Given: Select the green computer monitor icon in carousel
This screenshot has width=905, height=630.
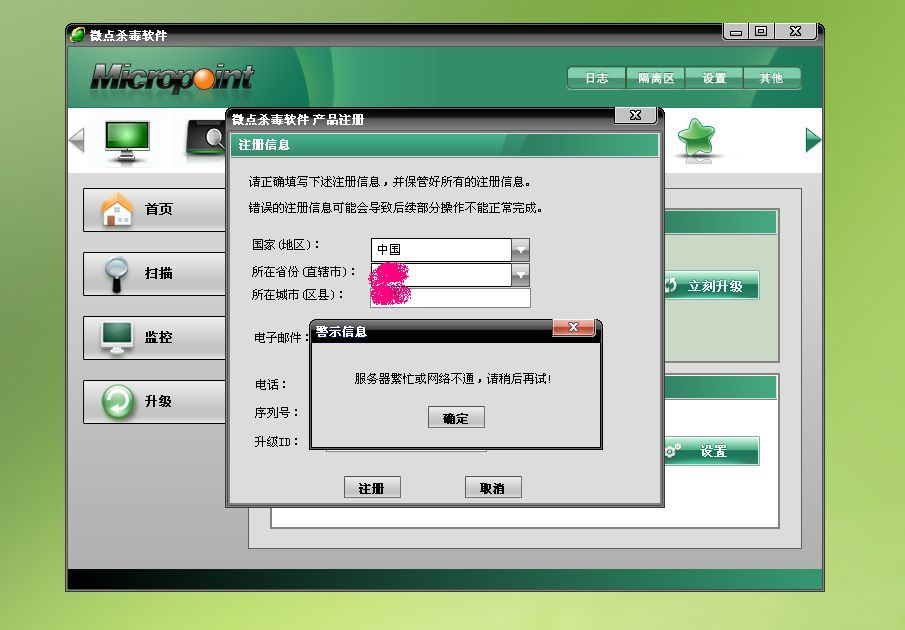Looking at the screenshot, I should 128,141.
